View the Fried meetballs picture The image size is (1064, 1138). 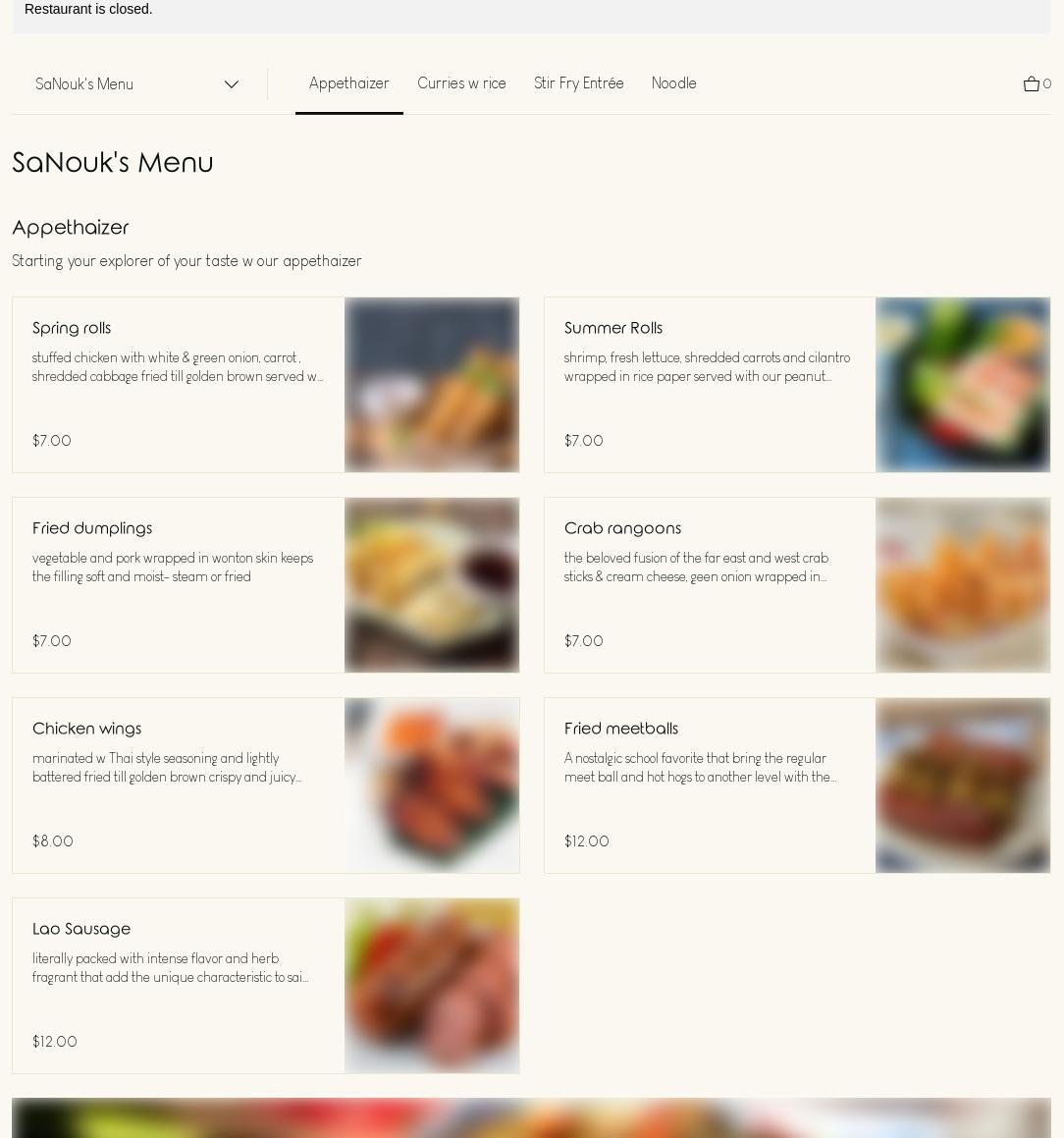[x=963, y=786]
